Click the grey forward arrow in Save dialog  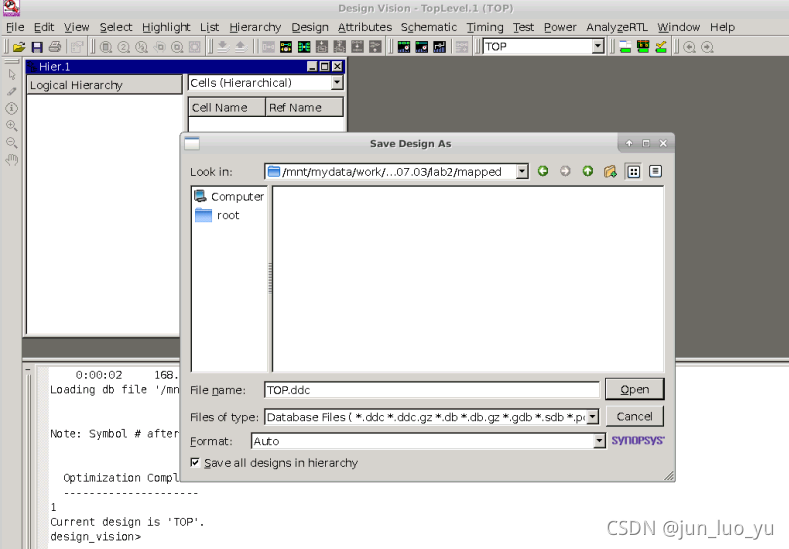point(565,171)
